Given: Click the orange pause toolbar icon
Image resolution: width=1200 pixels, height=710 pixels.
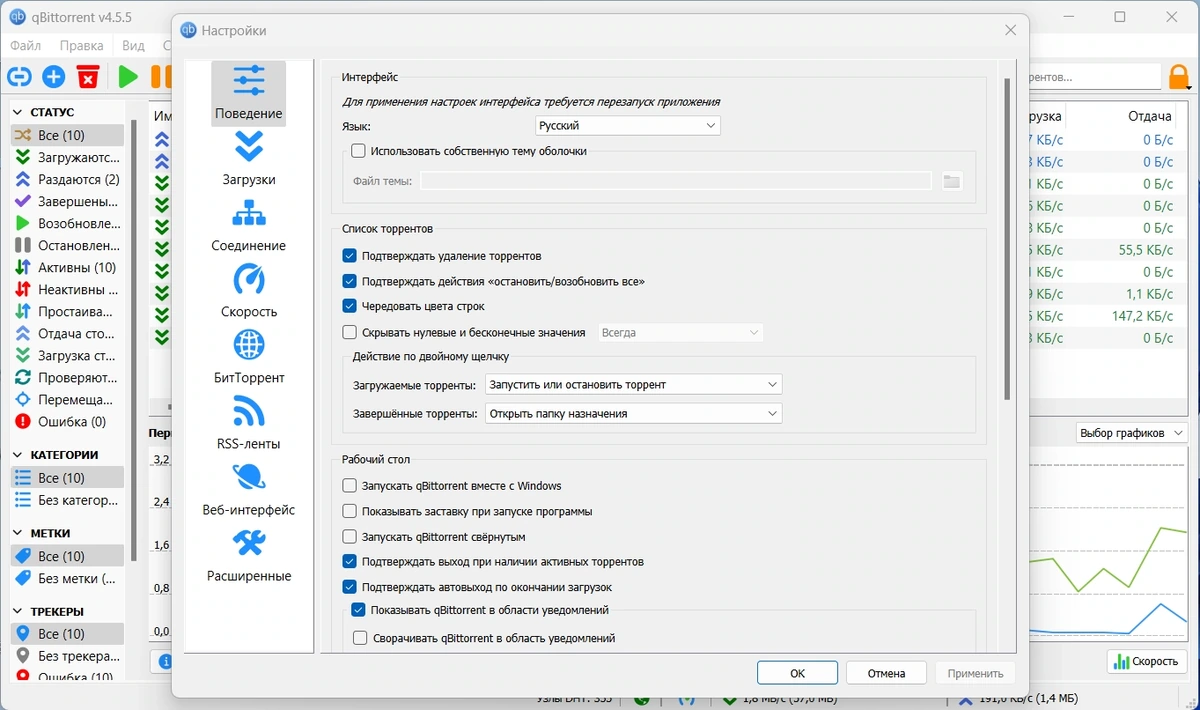Looking at the screenshot, I should point(160,76).
